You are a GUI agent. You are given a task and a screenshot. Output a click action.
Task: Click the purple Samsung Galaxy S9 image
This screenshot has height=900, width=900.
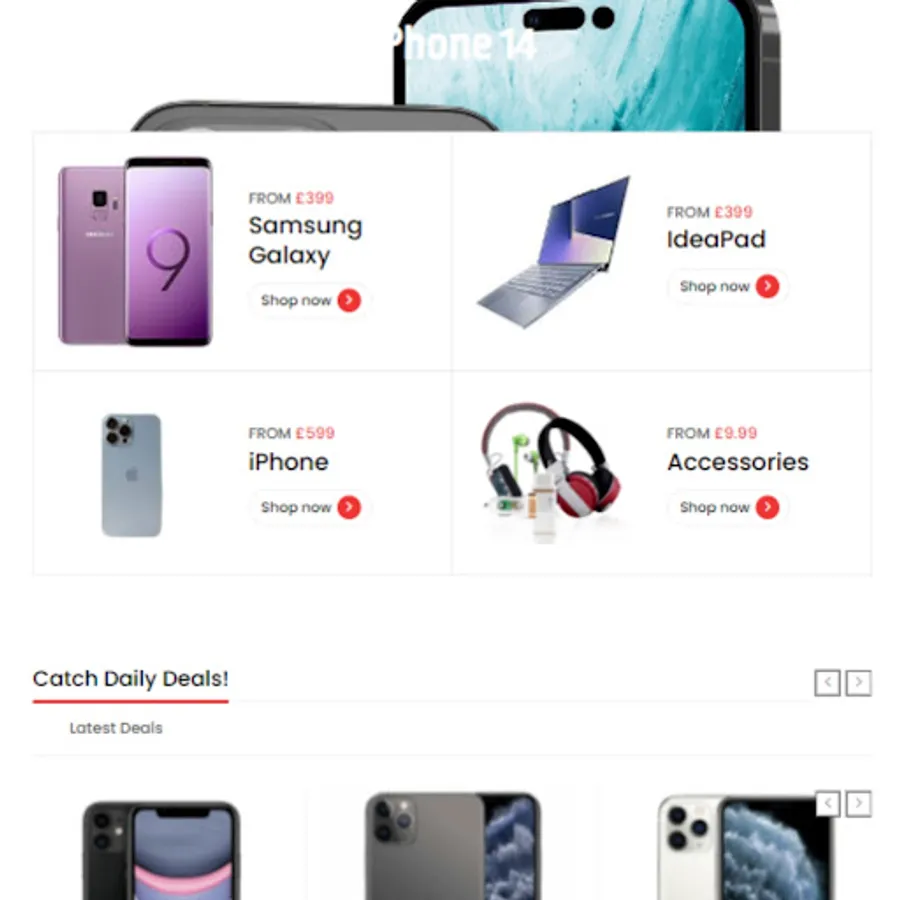pyautogui.click(x=135, y=251)
